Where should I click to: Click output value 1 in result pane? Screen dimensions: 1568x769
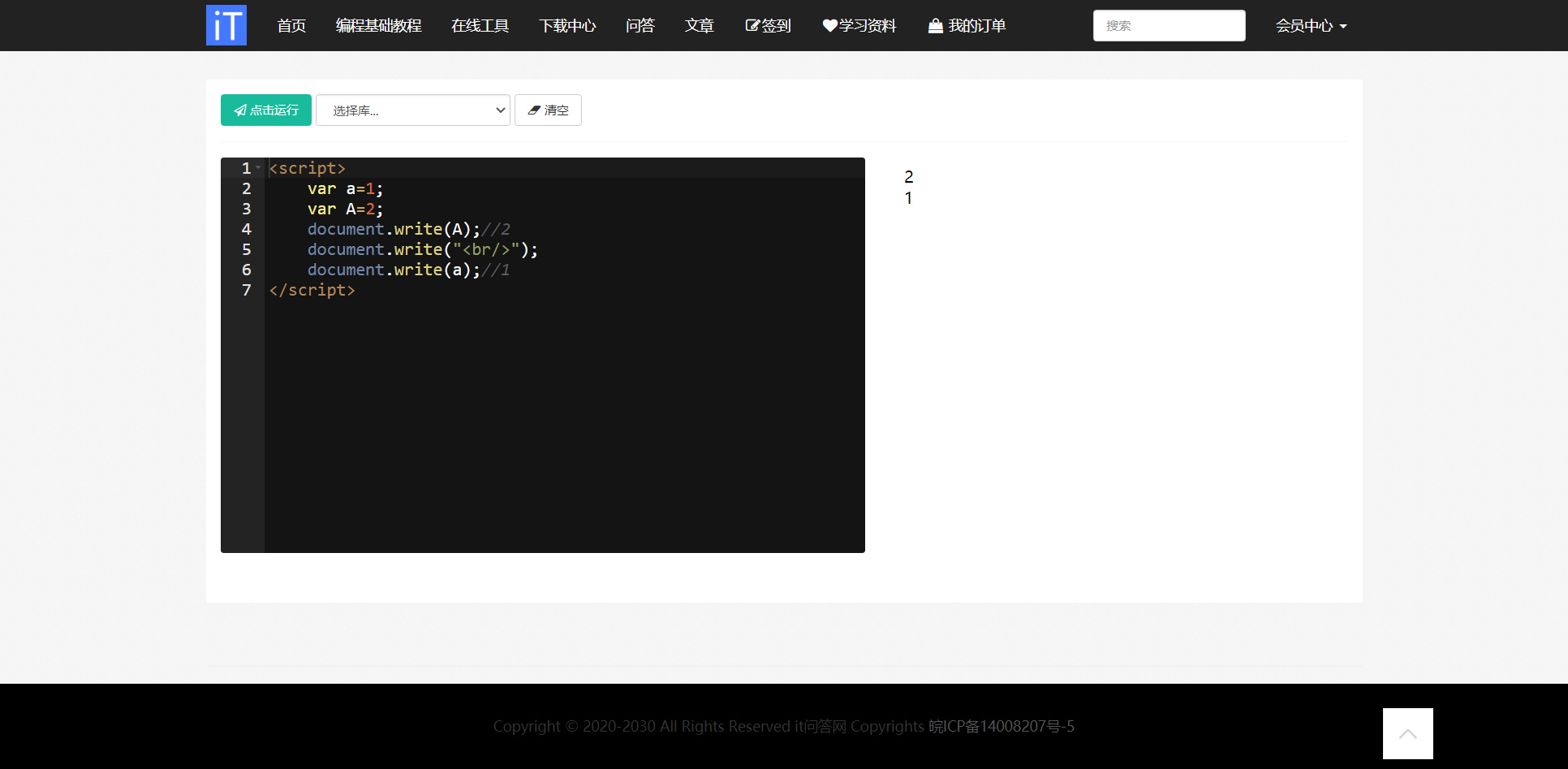[x=908, y=198]
